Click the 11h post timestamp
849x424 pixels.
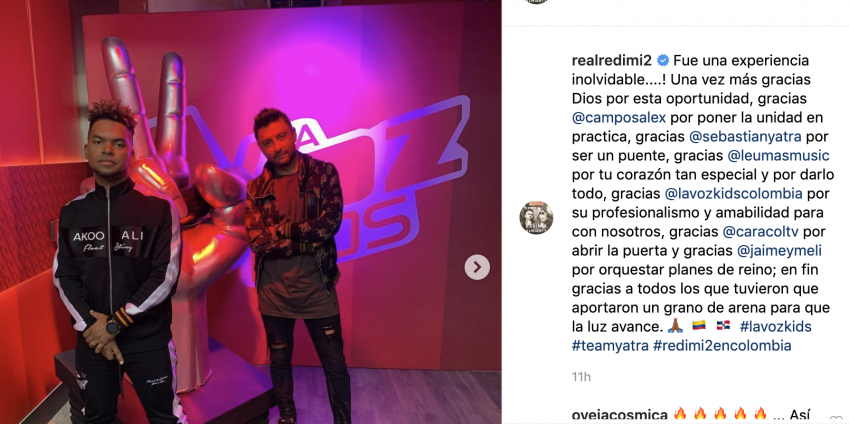[x=582, y=377]
